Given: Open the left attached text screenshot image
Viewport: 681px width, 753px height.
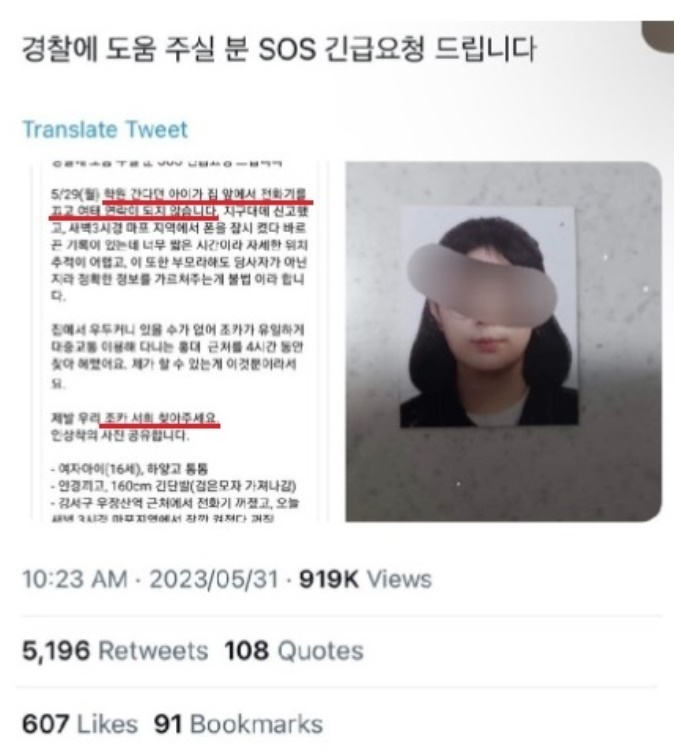Looking at the screenshot, I should point(180,341).
